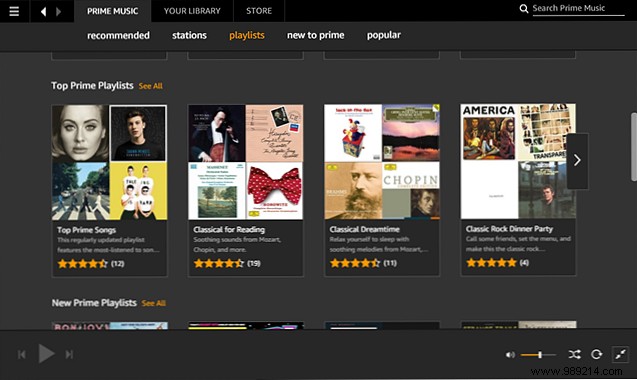Open the hamburger menu
637x380 pixels.
pyautogui.click(x=14, y=11)
